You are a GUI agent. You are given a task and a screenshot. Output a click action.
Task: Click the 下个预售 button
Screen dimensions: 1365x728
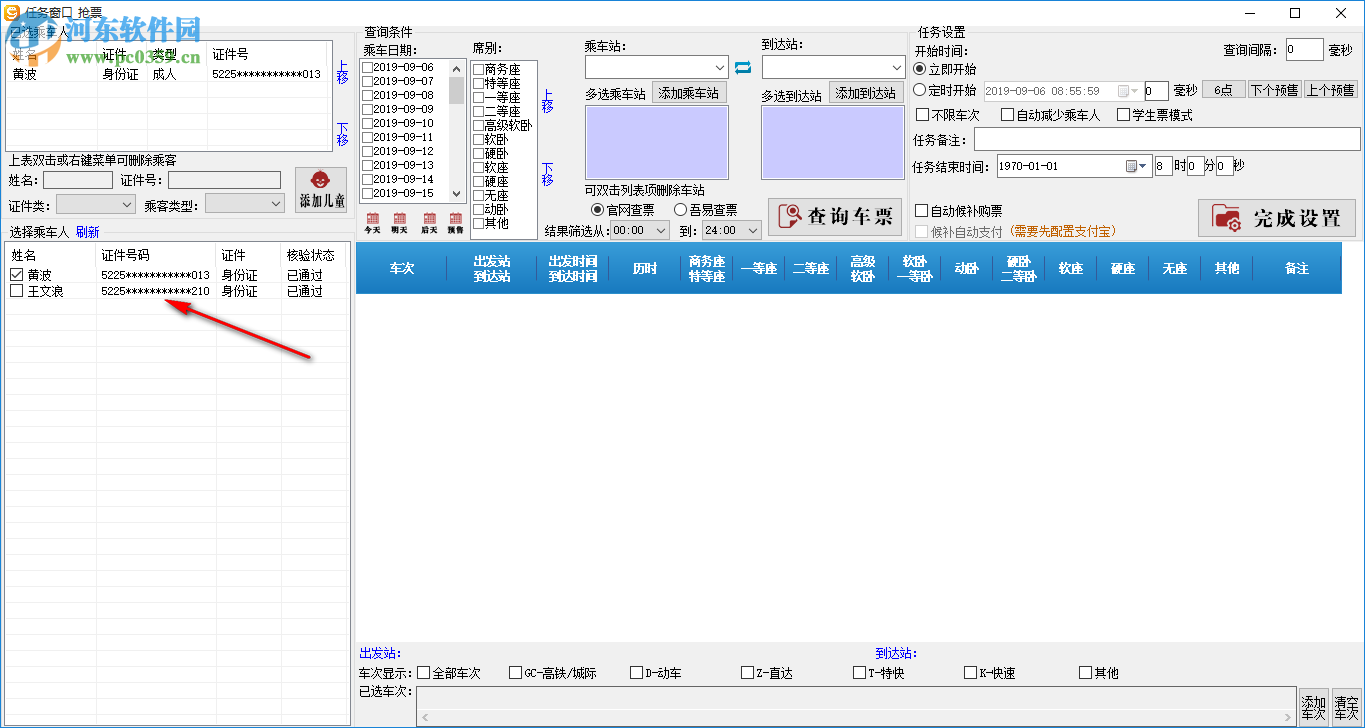coord(1274,90)
